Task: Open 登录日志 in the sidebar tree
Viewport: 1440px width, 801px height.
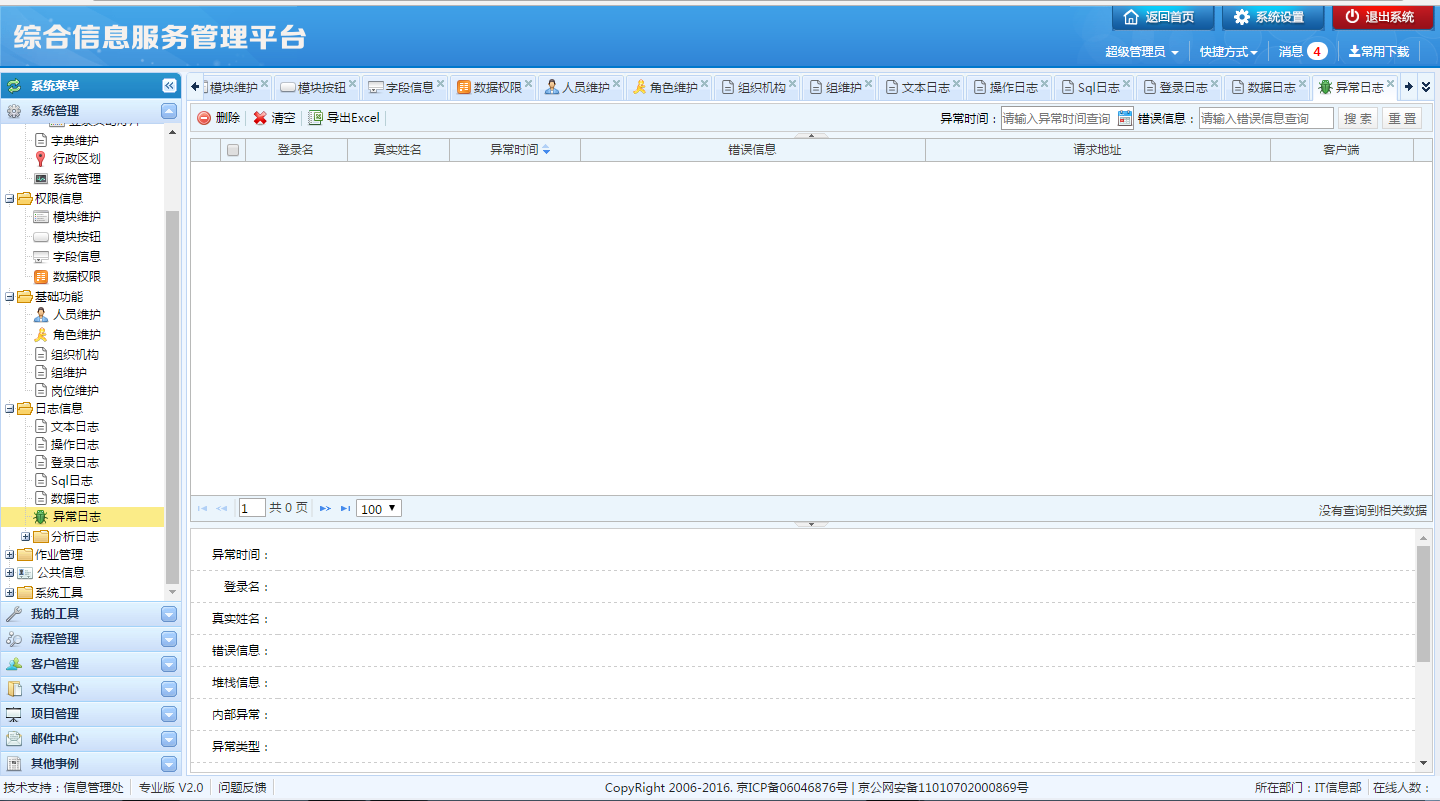Action: click(x=75, y=463)
